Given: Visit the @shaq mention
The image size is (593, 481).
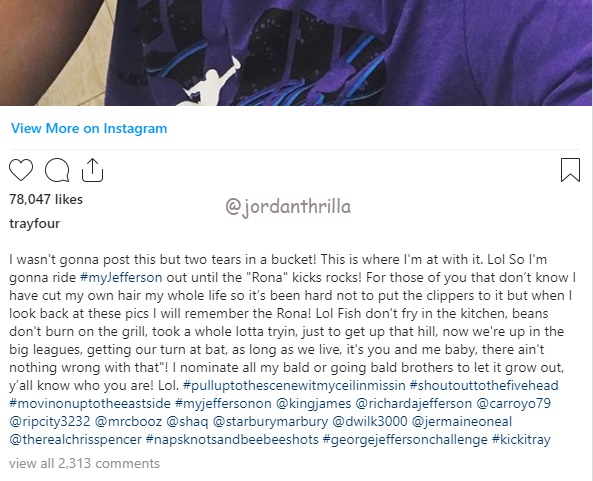Looking at the screenshot, I should point(187,421).
